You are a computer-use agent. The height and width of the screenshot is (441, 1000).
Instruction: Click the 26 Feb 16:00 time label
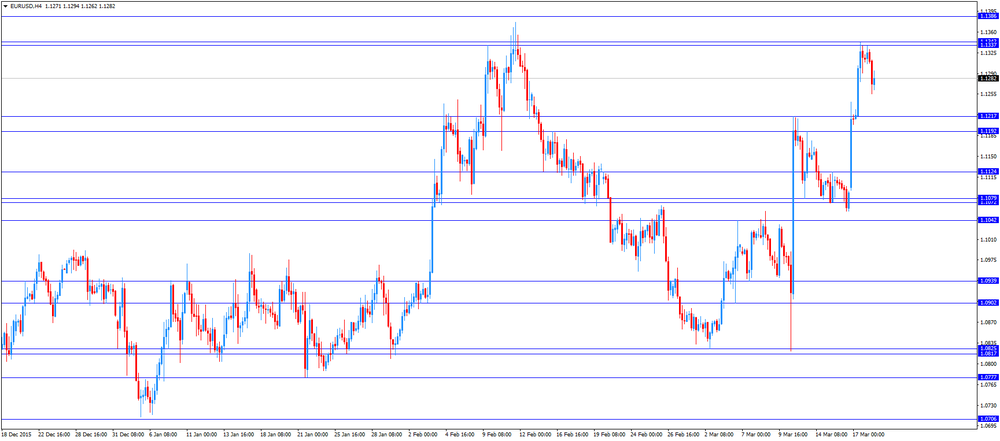coord(682,435)
